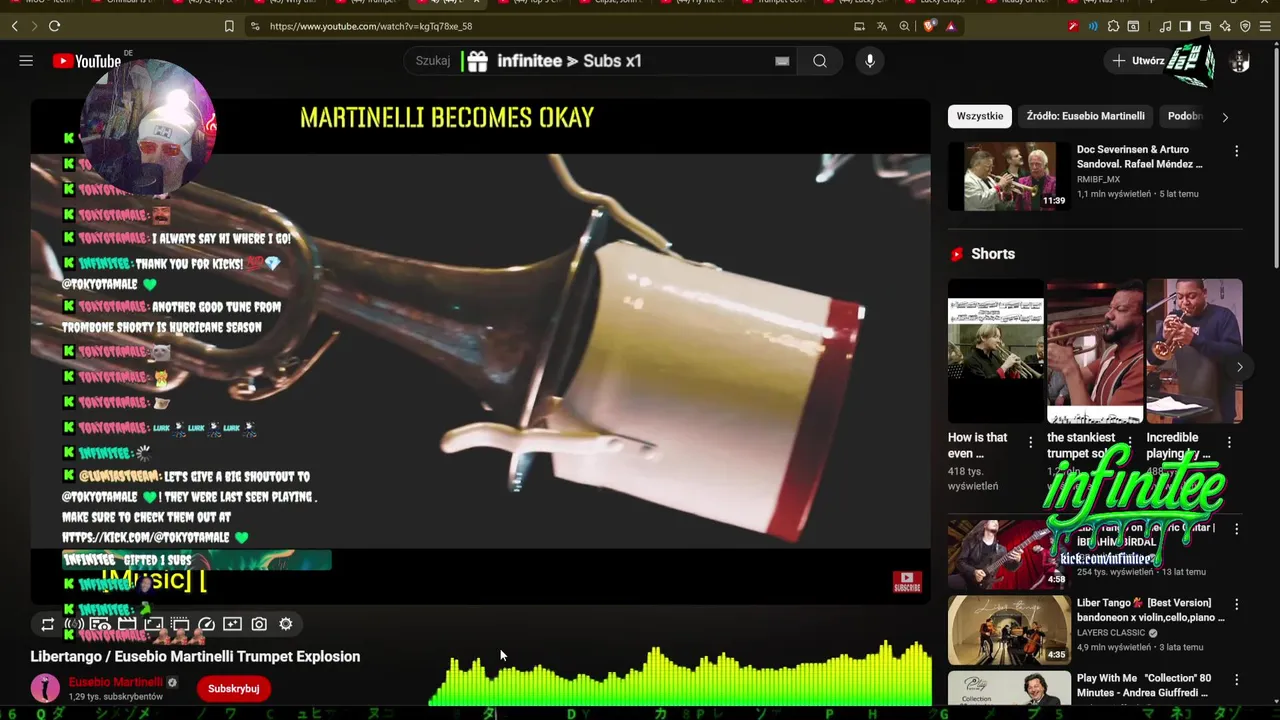Open Brave Shields lion icon
1280x720 pixels.
929,26
